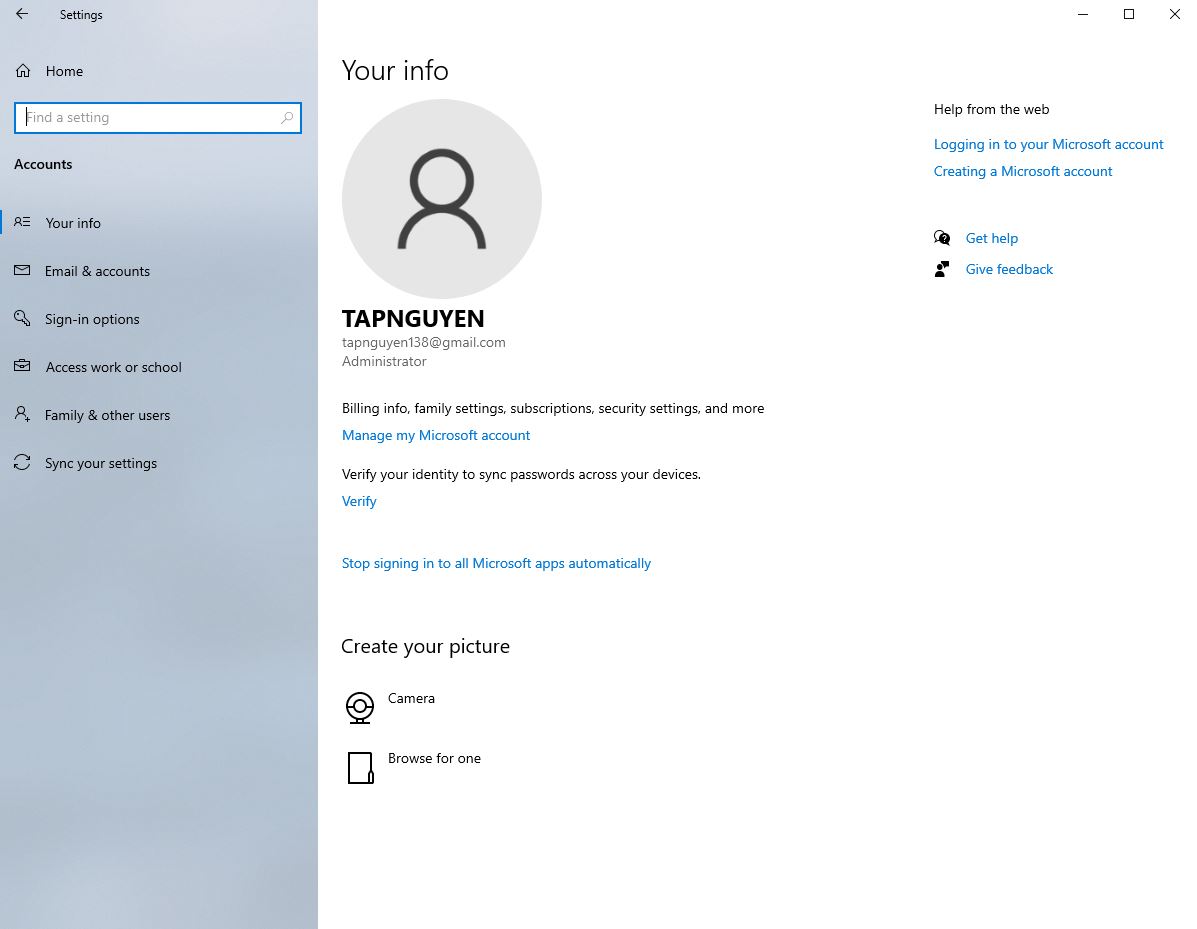The width and height of the screenshot is (1197, 929).
Task: Open the Your info section
Action: 73,223
